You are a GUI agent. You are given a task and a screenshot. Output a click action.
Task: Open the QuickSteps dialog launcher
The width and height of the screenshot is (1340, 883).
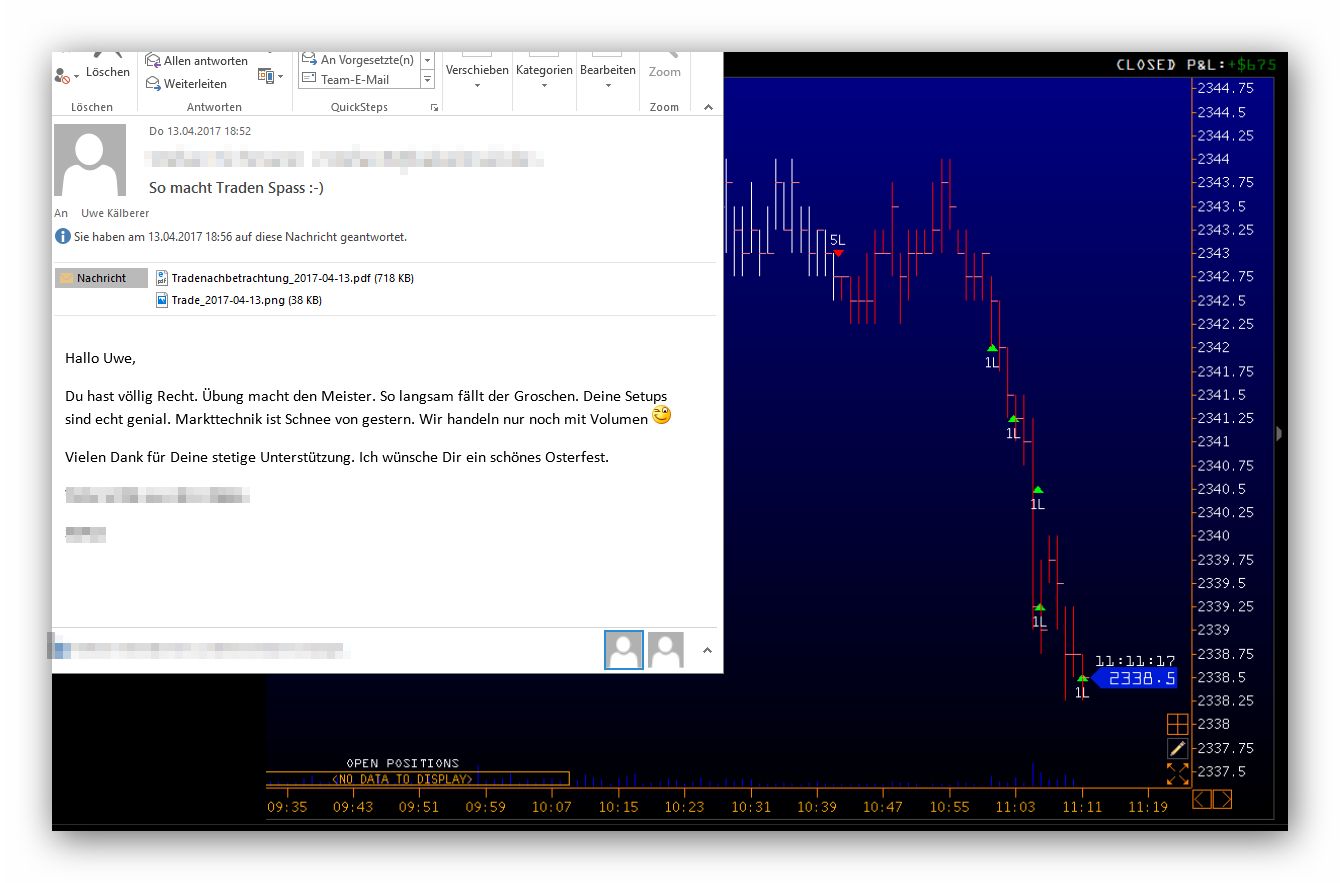click(x=434, y=107)
